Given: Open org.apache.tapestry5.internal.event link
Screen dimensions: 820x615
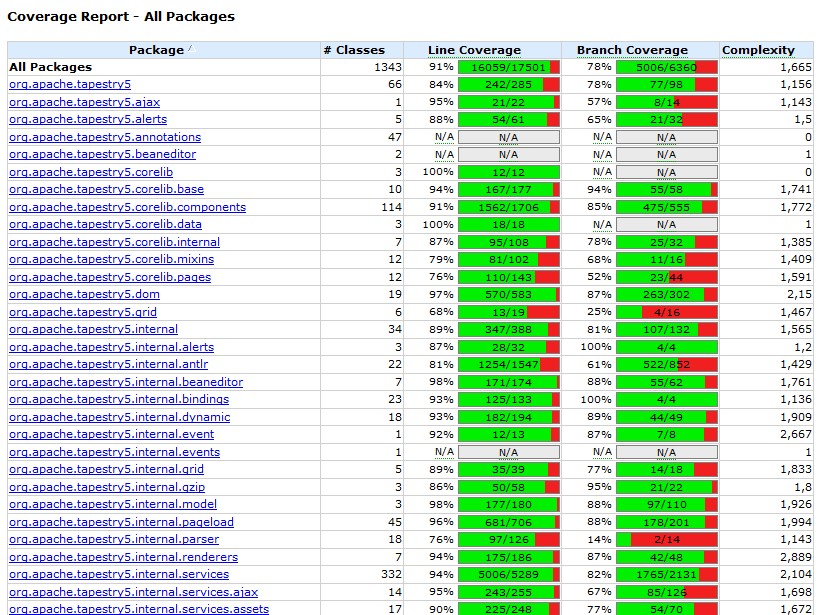Looking at the screenshot, I should click(111, 435).
